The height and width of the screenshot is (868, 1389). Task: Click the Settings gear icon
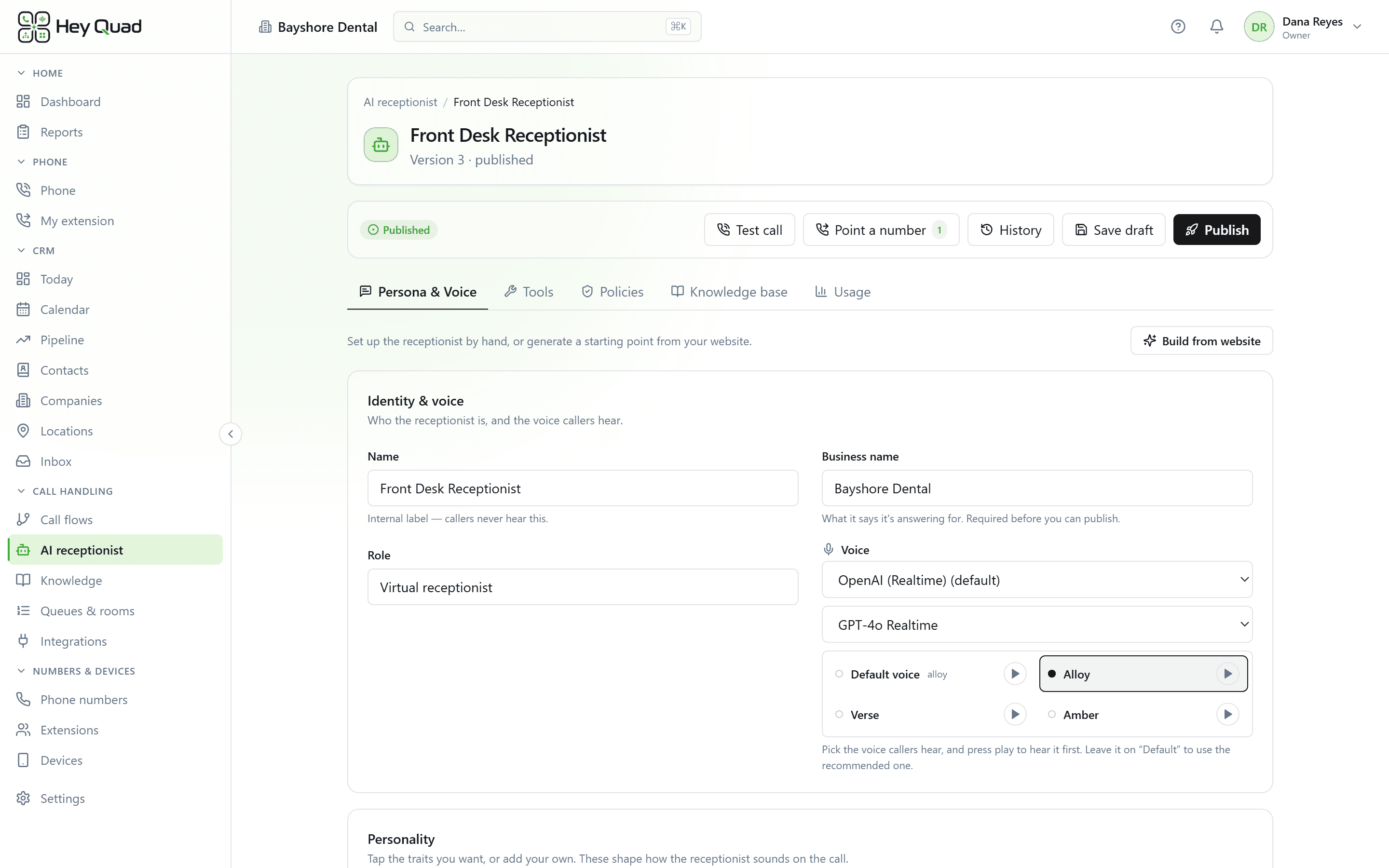(x=23, y=799)
